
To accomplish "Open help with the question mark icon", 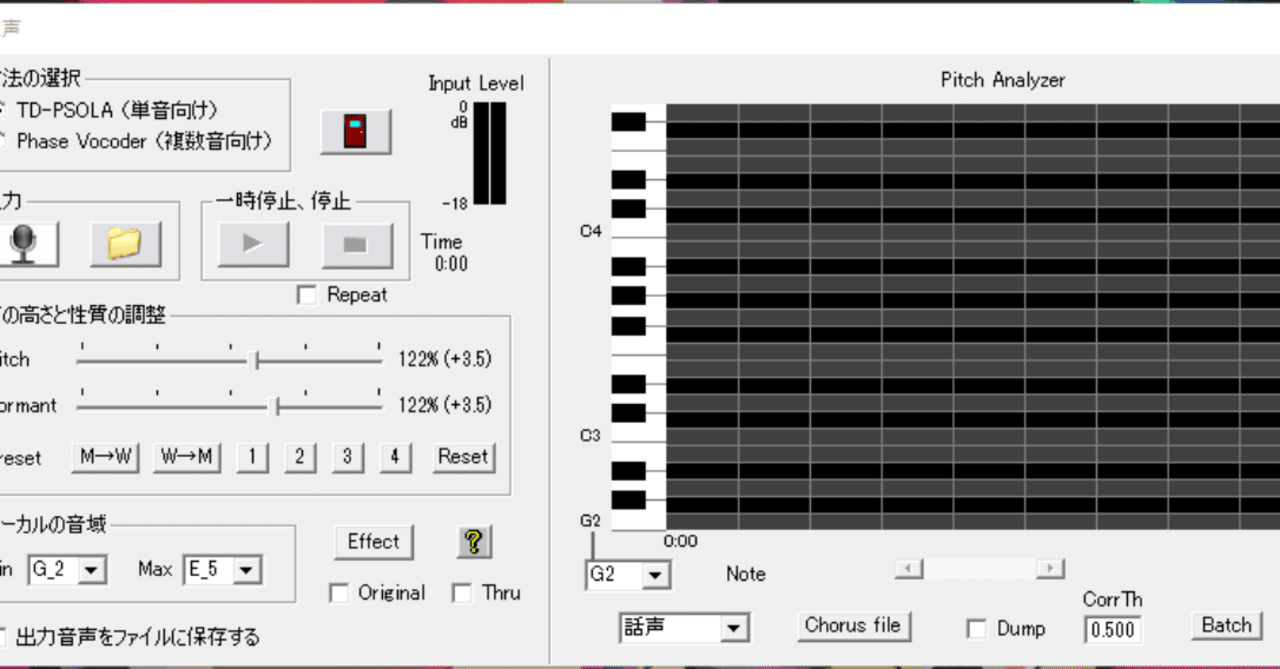I will pyautogui.click(x=474, y=542).
